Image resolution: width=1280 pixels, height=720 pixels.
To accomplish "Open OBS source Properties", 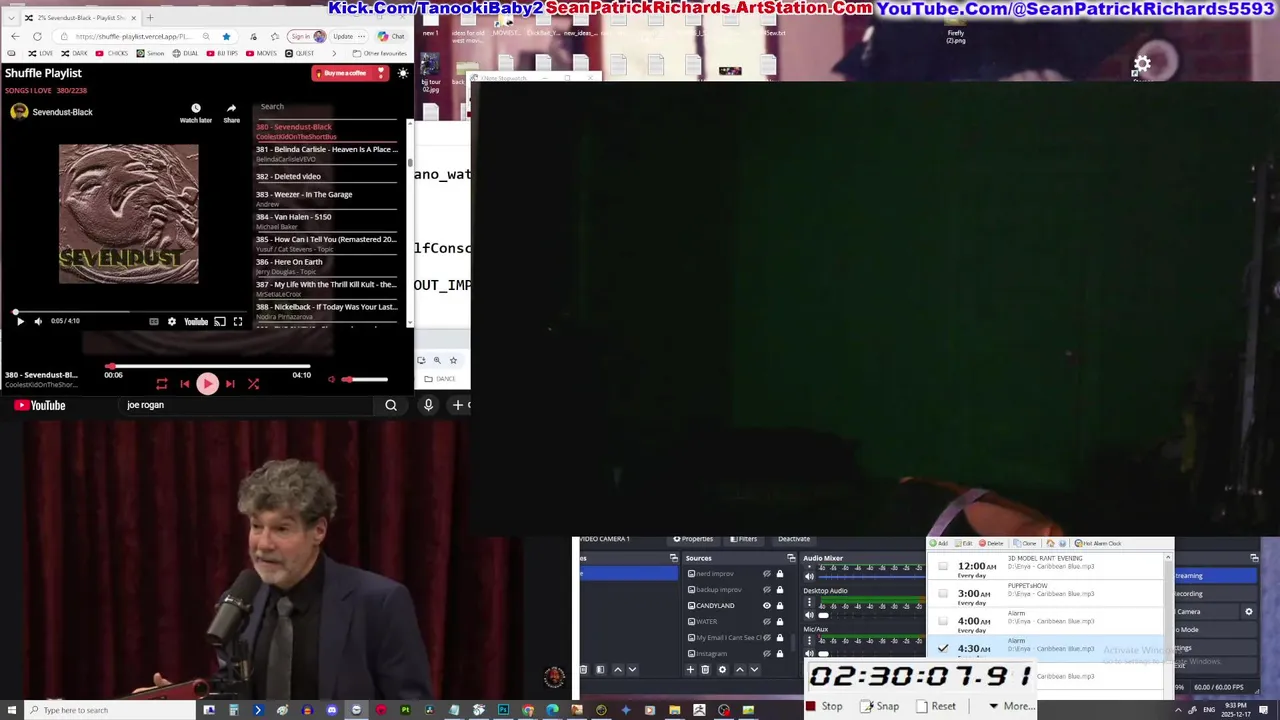I will click(693, 539).
